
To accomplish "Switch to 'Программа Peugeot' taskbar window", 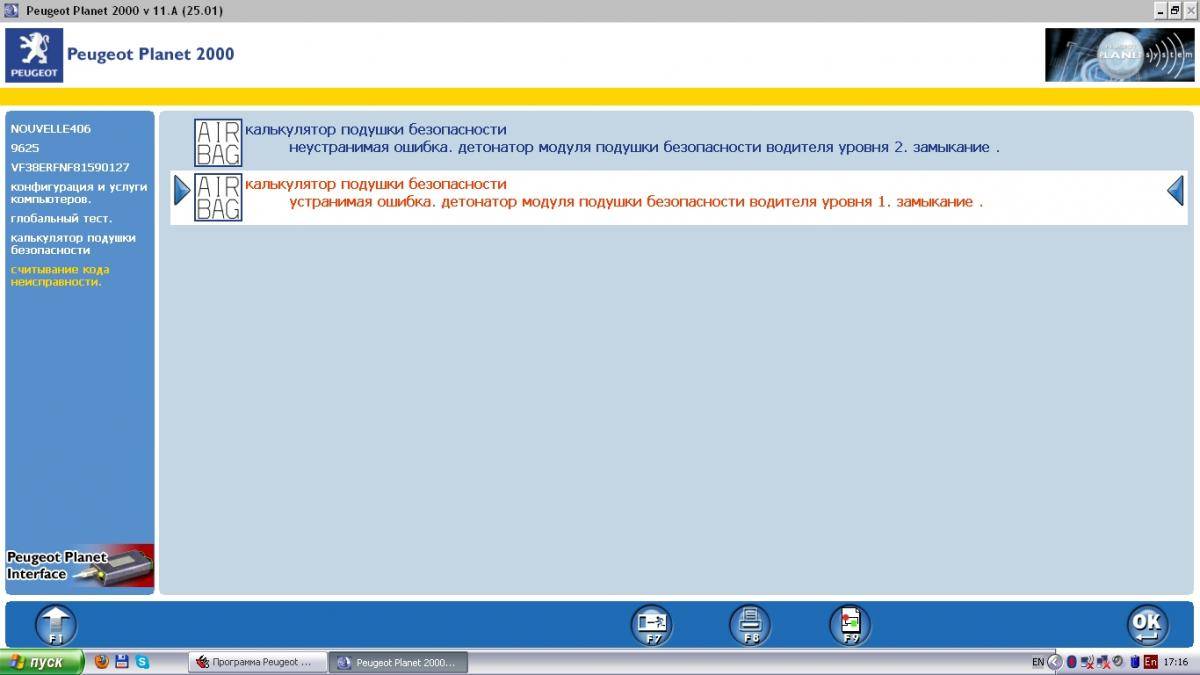I will 258,662.
